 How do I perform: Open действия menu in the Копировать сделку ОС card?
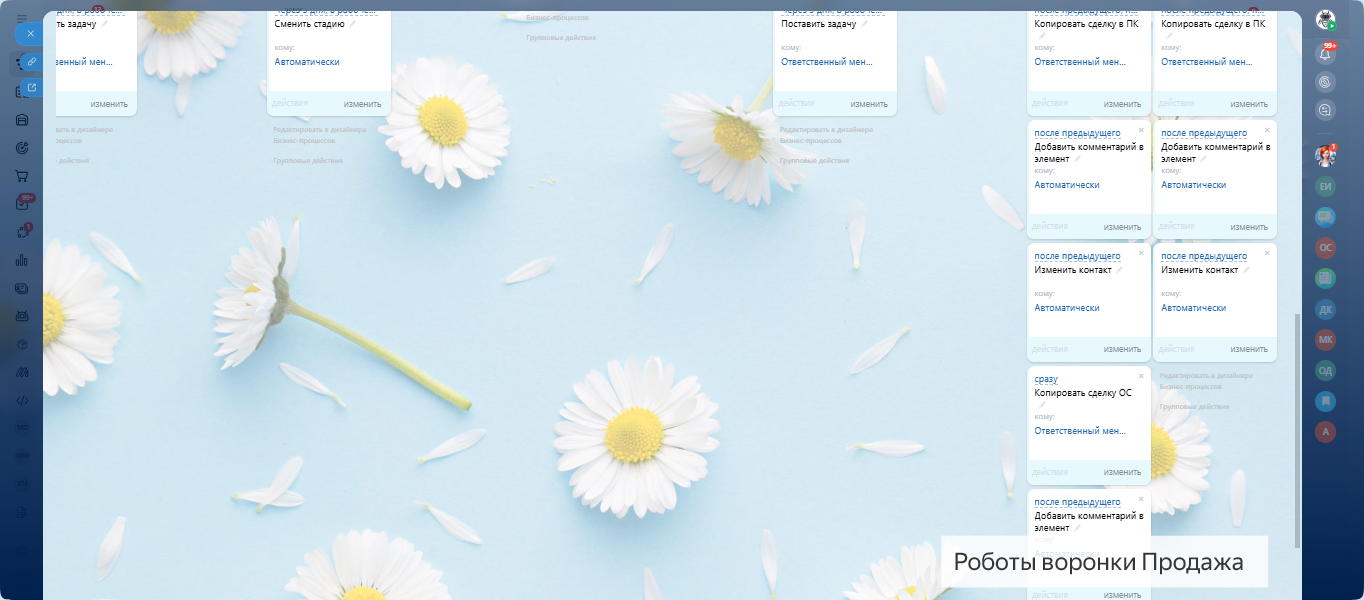pyautogui.click(x=1050, y=472)
